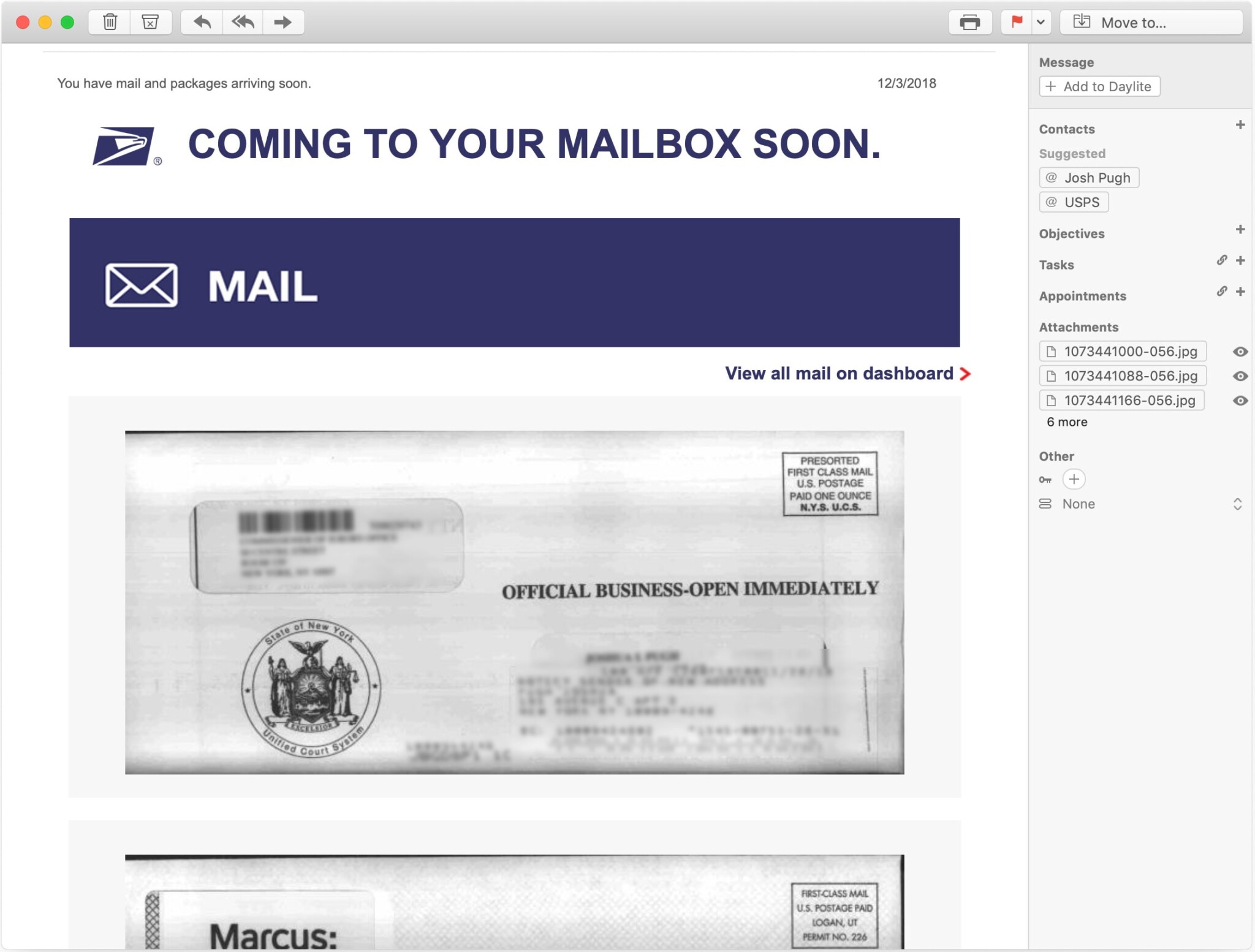Click the reply icon to respond

point(201,21)
